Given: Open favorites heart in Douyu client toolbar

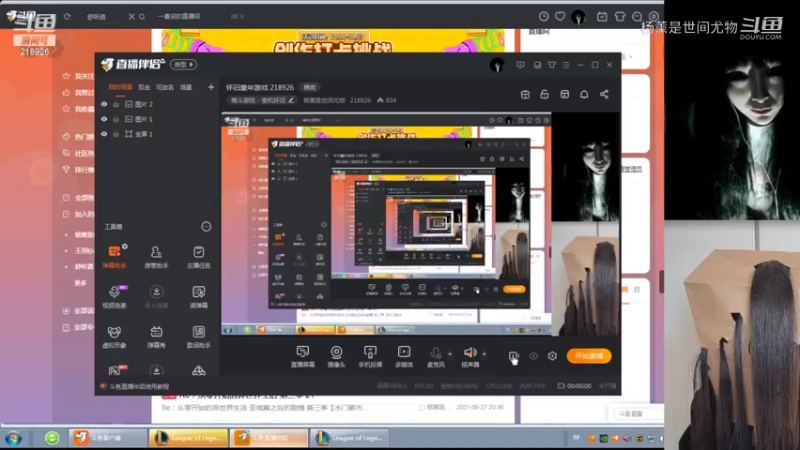Looking at the screenshot, I should 560,16.
